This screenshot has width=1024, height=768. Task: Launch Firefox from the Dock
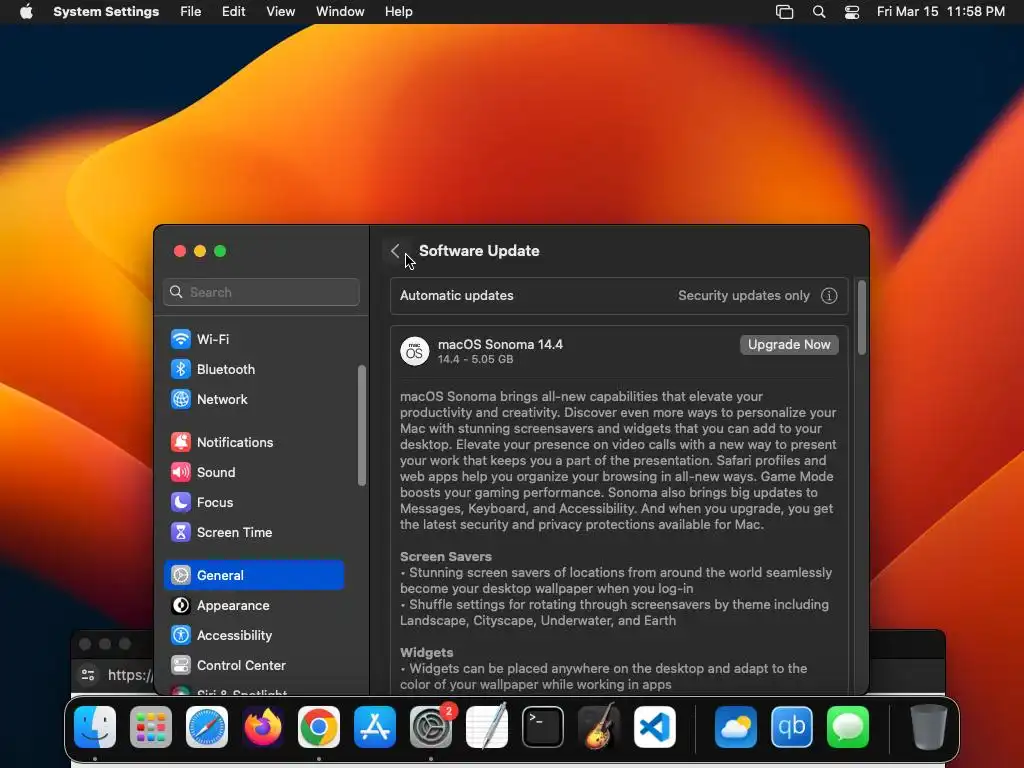[x=263, y=727]
